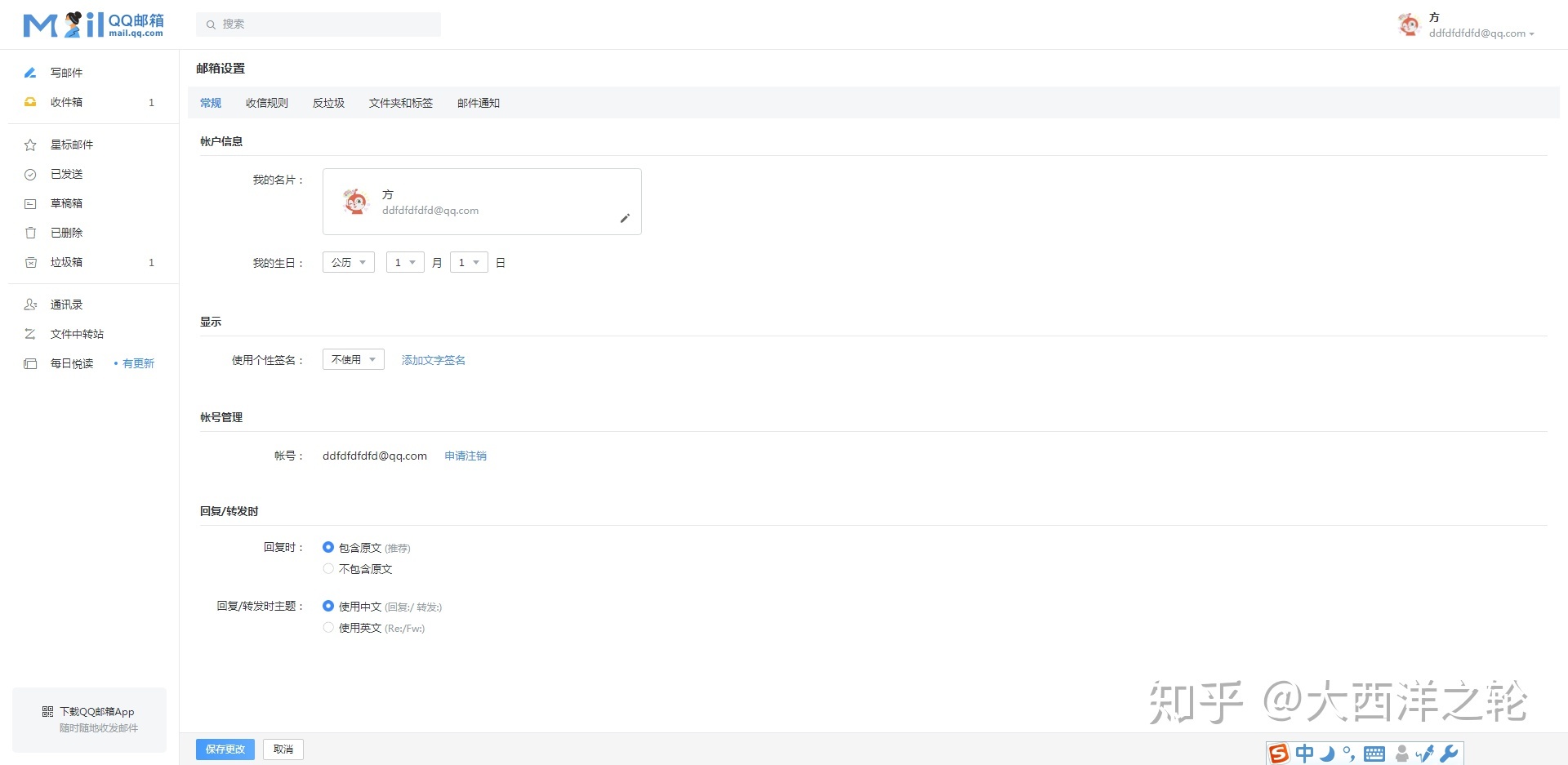Expand the account menu arrow beside ddfdfdfdfd@qq.com
This screenshot has height=765, width=1568.
click(x=1531, y=34)
